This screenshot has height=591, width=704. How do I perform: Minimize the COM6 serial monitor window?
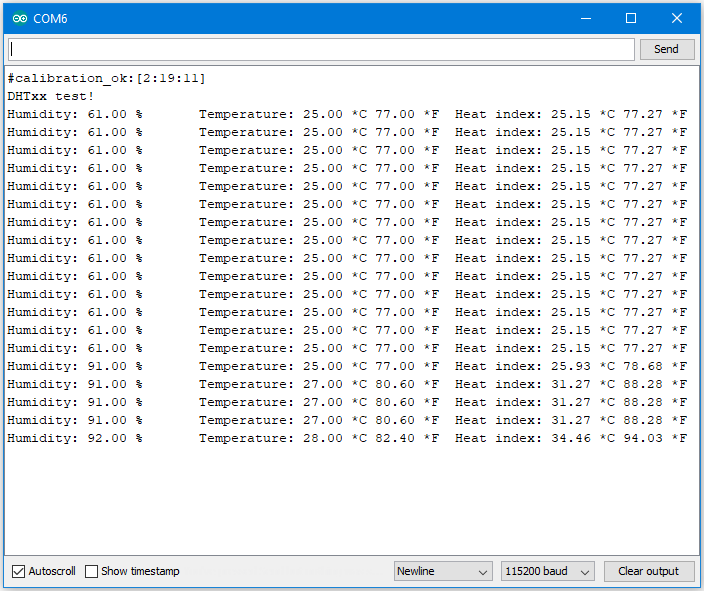[585, 18]
